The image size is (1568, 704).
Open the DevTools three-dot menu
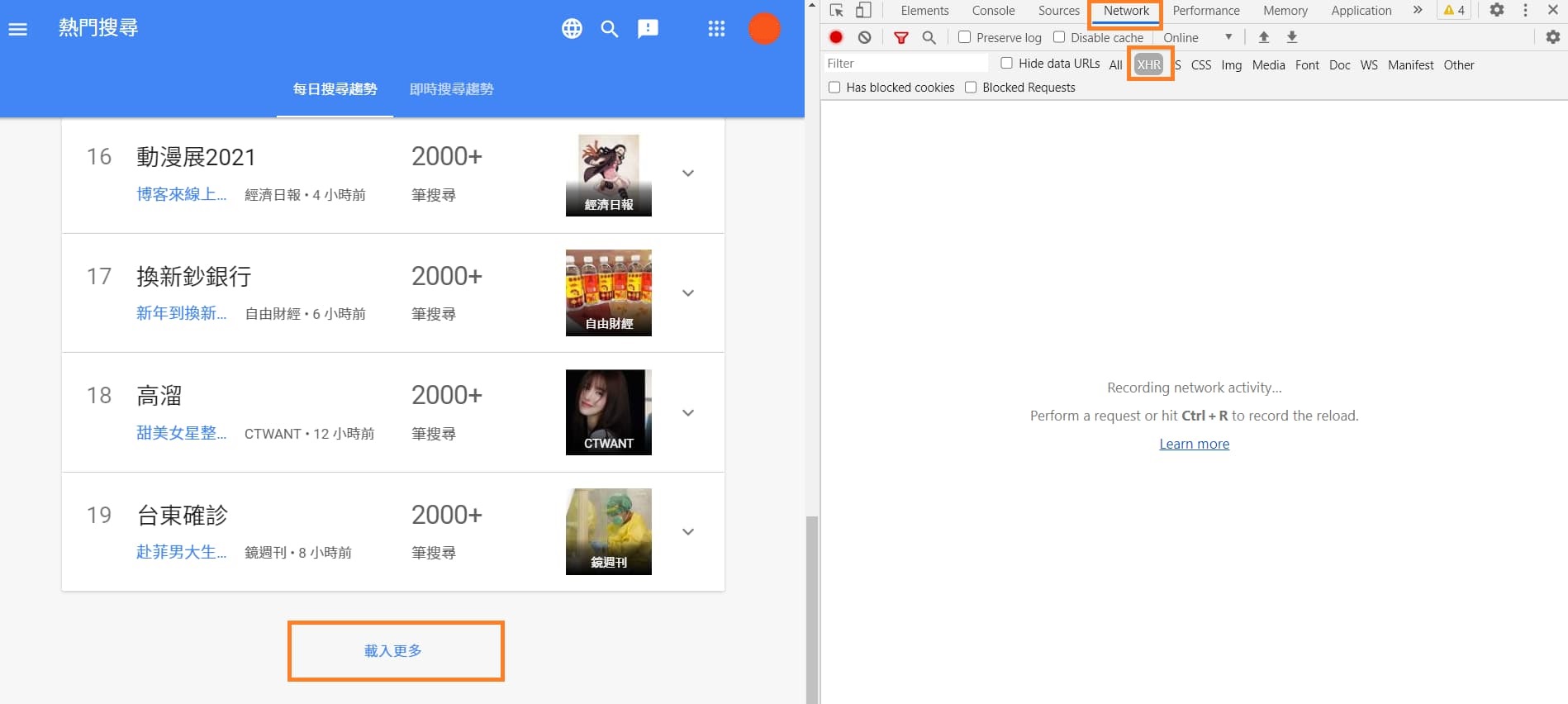[1526, 10]
